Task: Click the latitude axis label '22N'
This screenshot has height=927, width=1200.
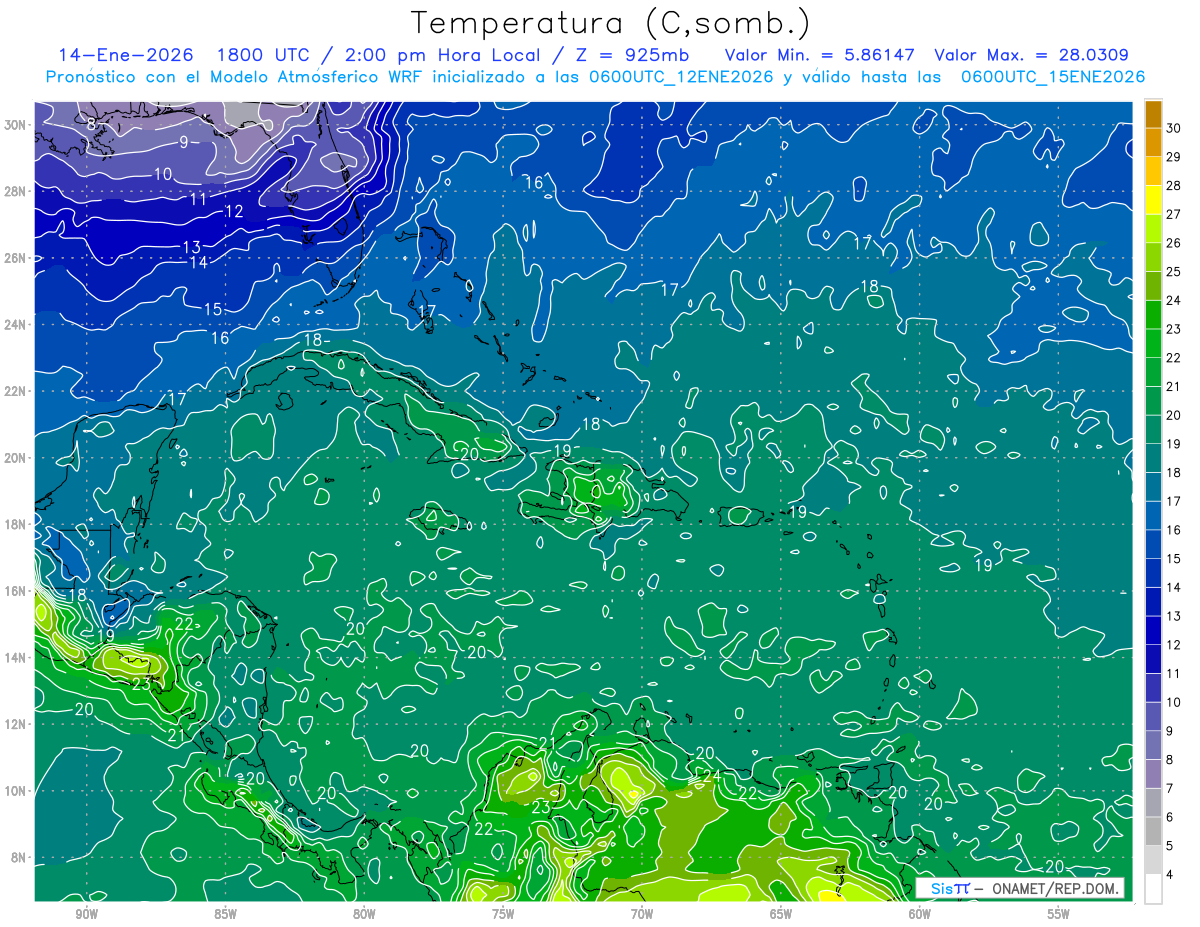Action: 16,391
